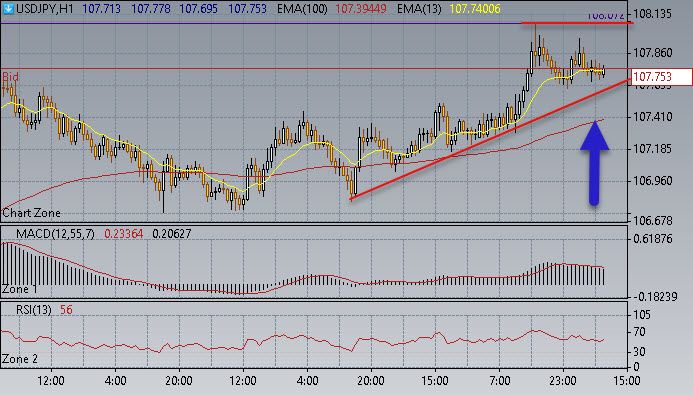Click the Chart Zone label

tap(31, 213)
